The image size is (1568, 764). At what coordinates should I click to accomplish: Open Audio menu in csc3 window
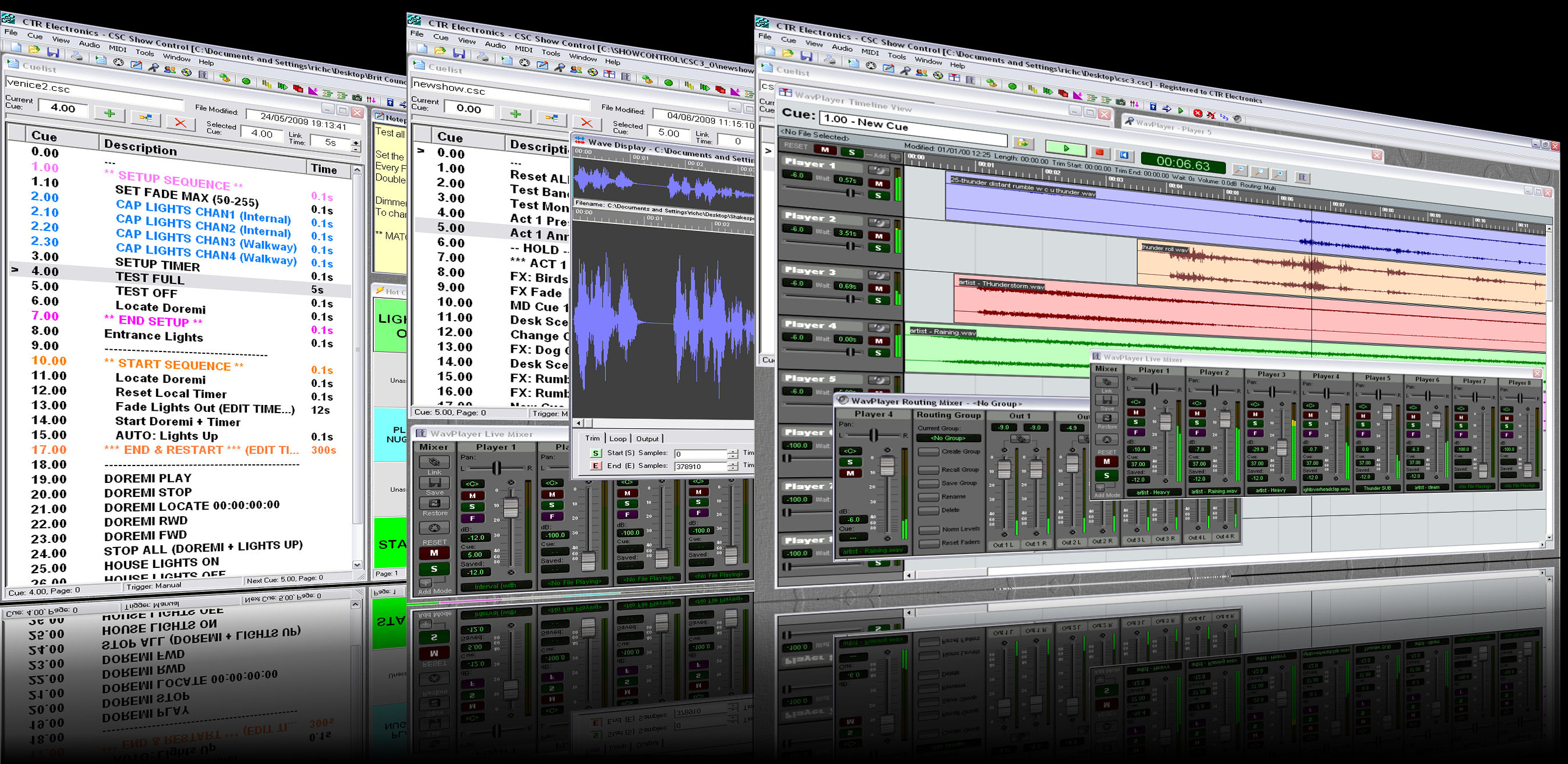842,48
